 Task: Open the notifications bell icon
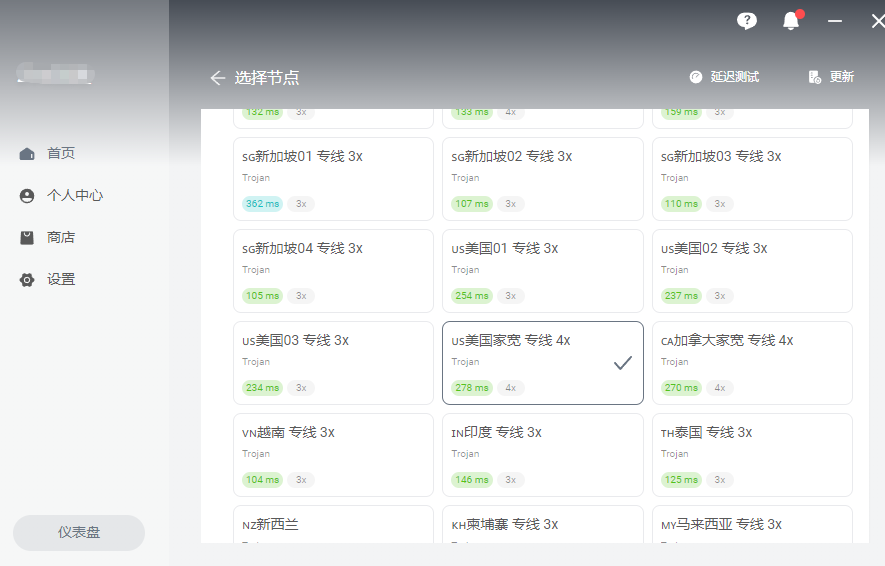pos(791,21)
